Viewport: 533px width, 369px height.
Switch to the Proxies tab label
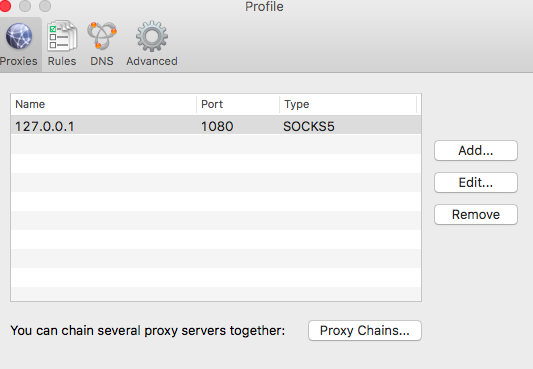tap(18, 61)
